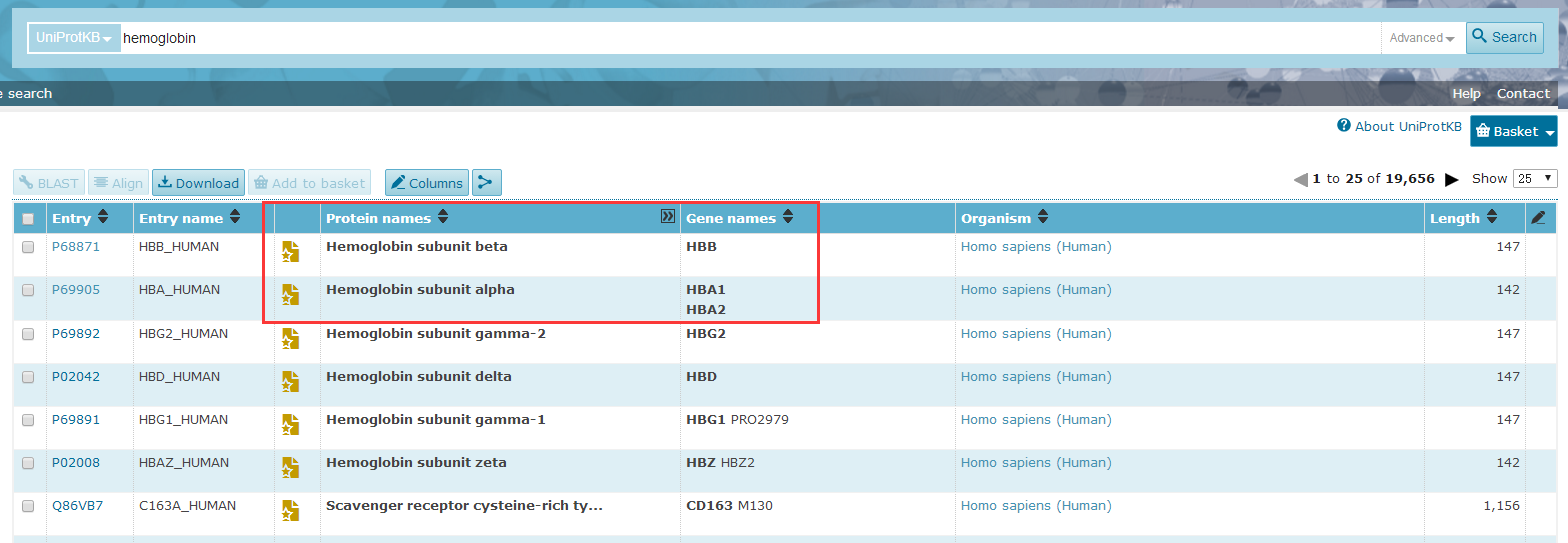The image size is (1568, 543).
Task: Open reviewed entry icon for HBG1_HUMAN
Action: tap(290, 425)
